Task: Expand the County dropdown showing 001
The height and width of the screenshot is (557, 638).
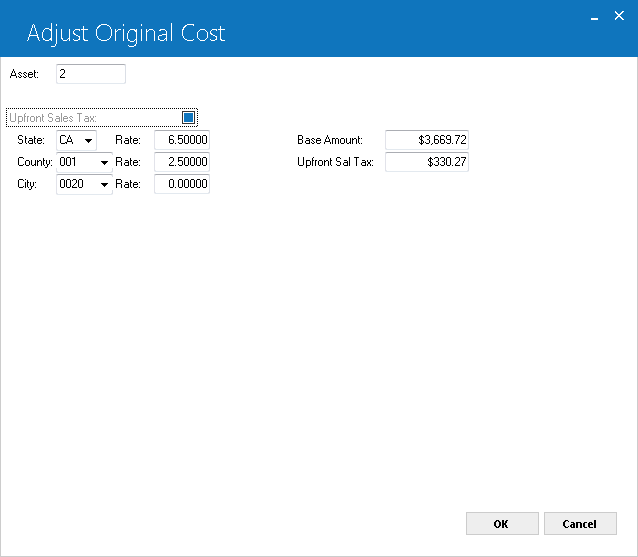Action: (84, 162)
